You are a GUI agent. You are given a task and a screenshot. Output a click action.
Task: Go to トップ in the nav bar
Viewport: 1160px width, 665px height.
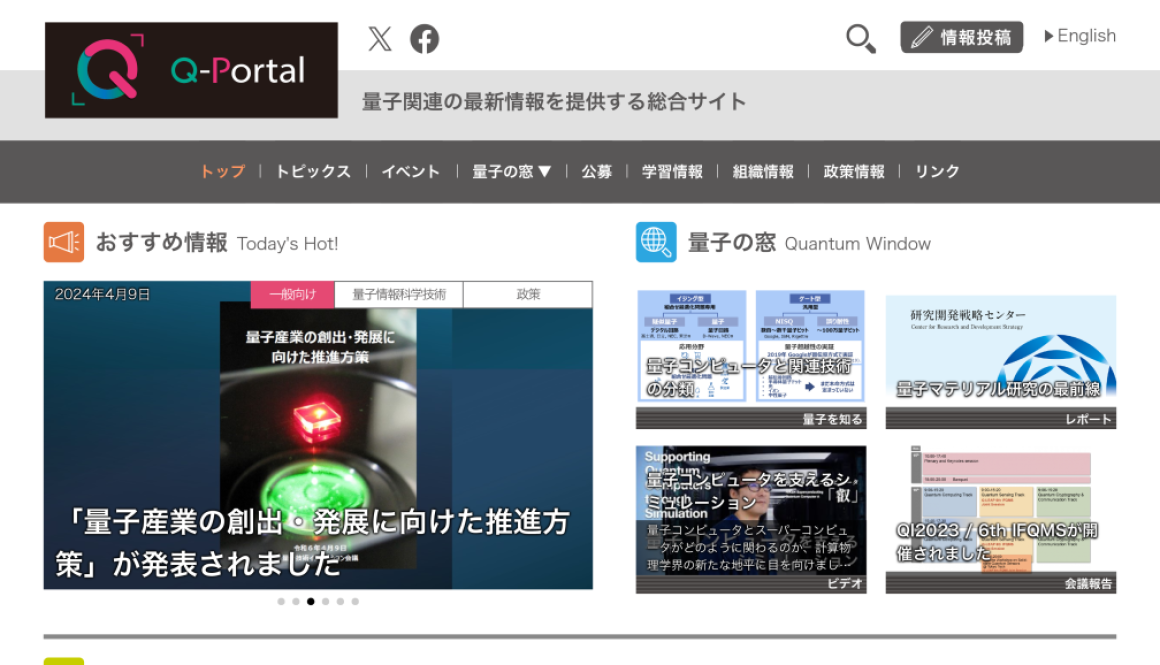pos(223,172)
